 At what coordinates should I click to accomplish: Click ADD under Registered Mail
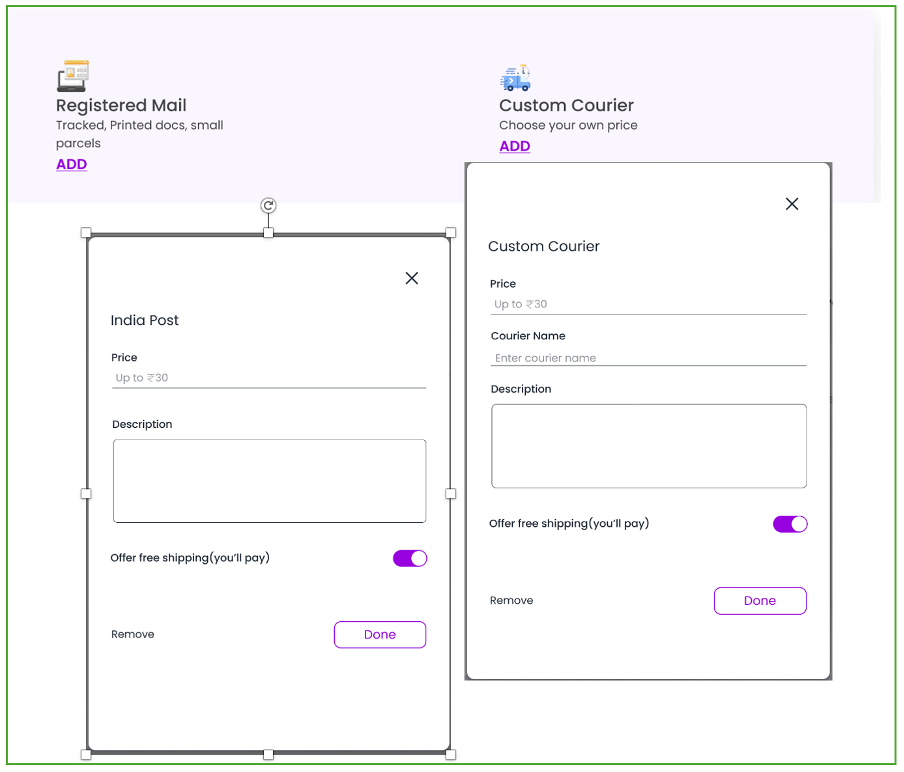71,164
